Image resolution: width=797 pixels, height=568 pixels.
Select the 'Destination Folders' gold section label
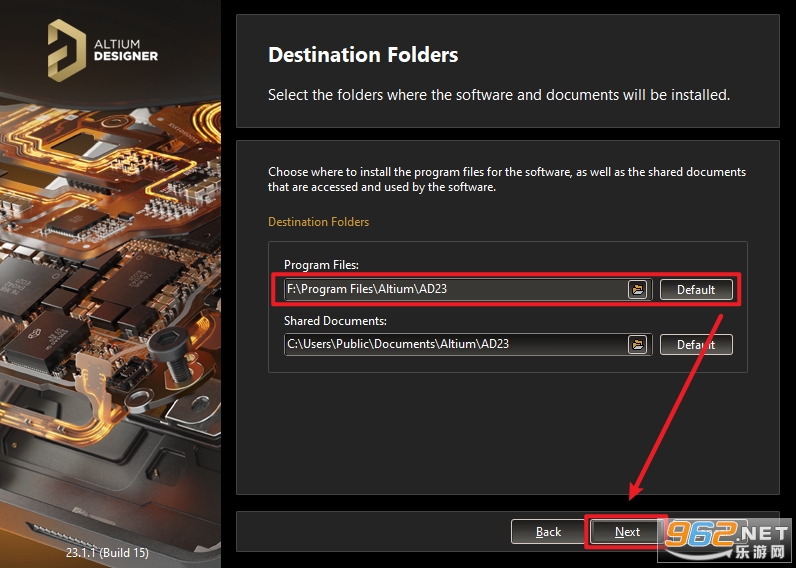[318, 222]
